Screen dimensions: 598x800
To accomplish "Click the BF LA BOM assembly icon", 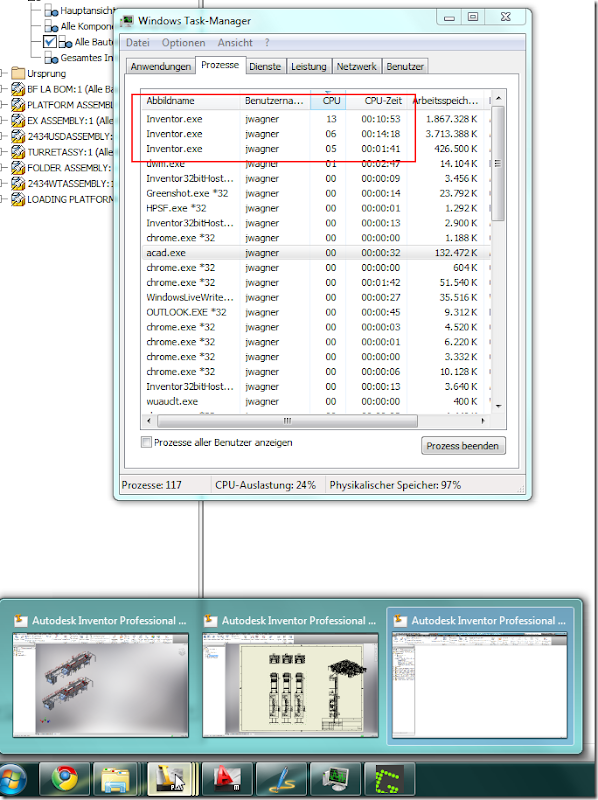I will pyautogui.click(x=18, y=89).
